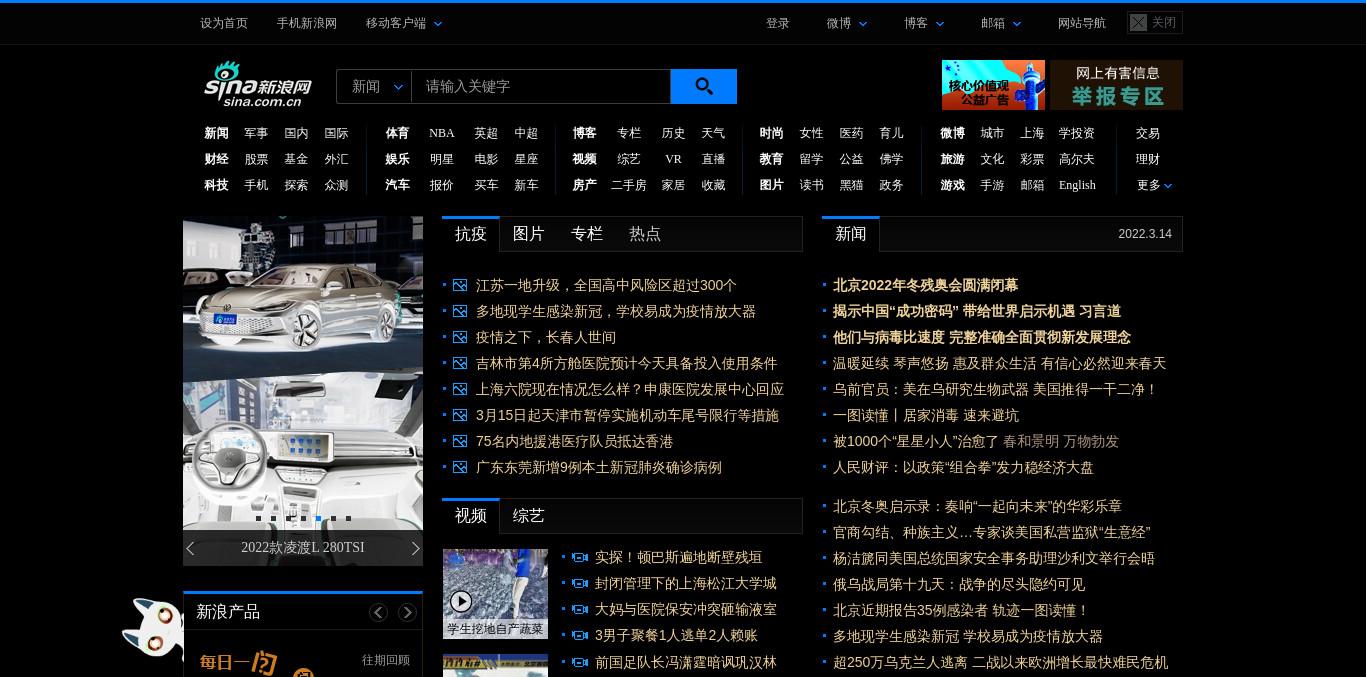Open 俄乌战局第十九天 article
1366x677 pixels.
[959, 584]
